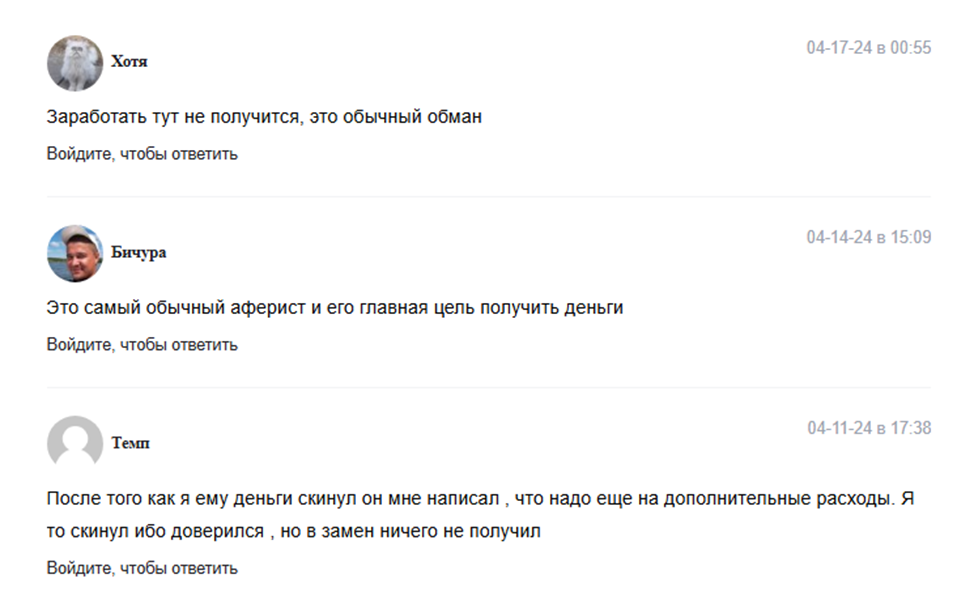Click 'Войдите, чтобы ответить' under Хотя's comment
This screenshot has height=600, width=974.
pyautogui.click(x=142, y=154)
